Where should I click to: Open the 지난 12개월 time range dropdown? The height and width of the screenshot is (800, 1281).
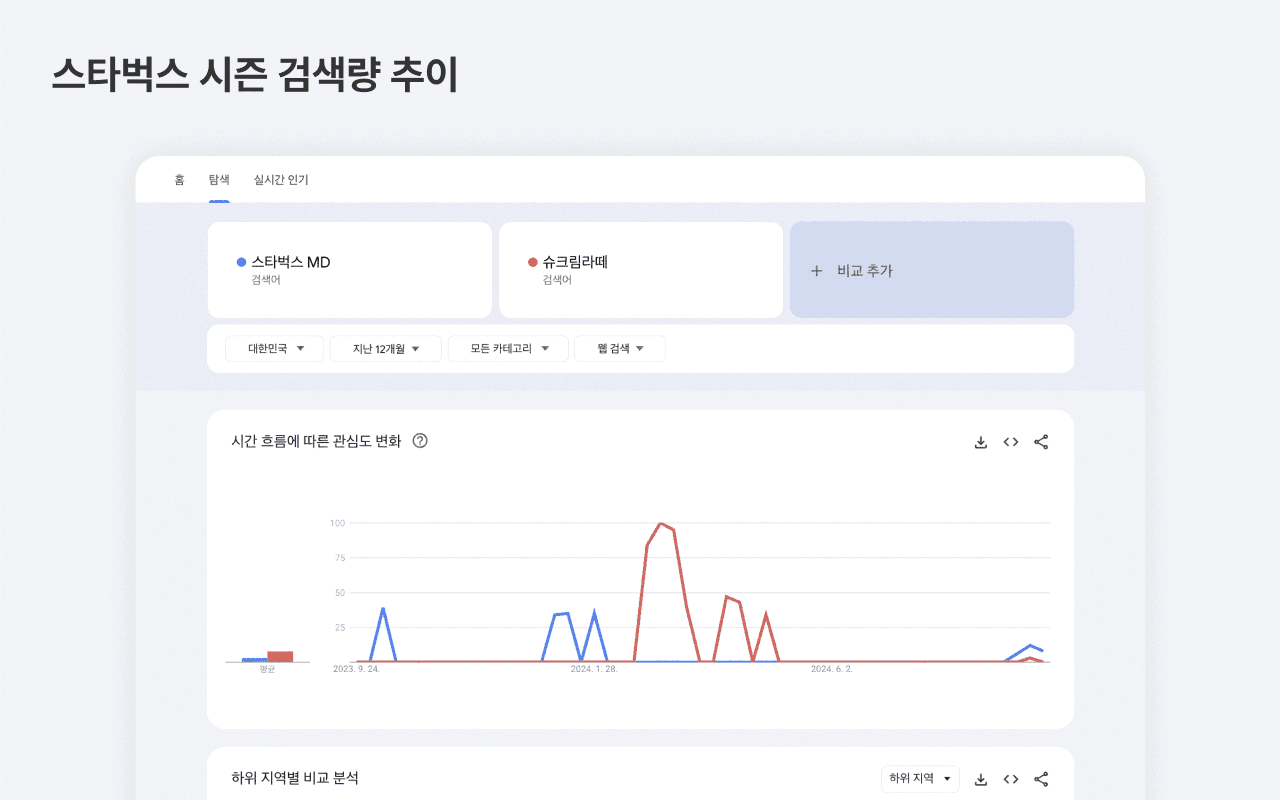click(x=385, y=349)
